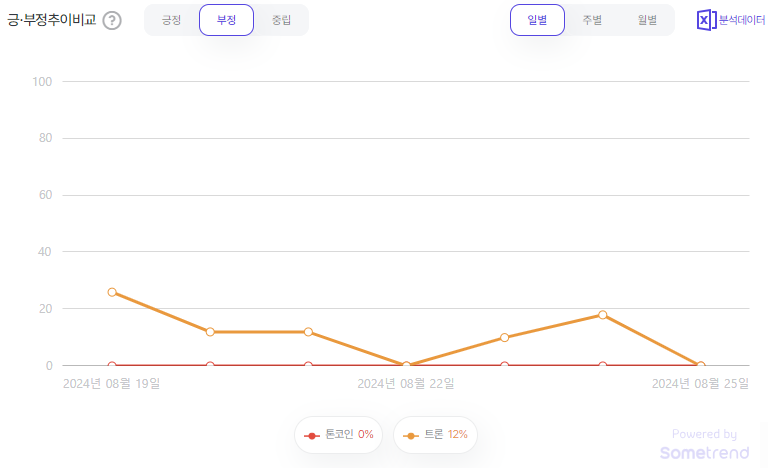The height and width of the screenshot is (468, 768).
Task: Open the Sometrend powered-by link
Action: (x=704, y=446)
